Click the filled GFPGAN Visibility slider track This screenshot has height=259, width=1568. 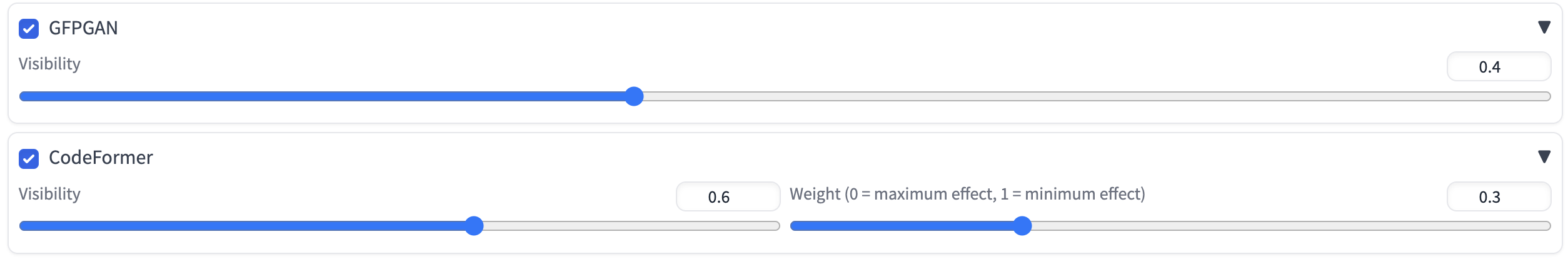point(325,96)
